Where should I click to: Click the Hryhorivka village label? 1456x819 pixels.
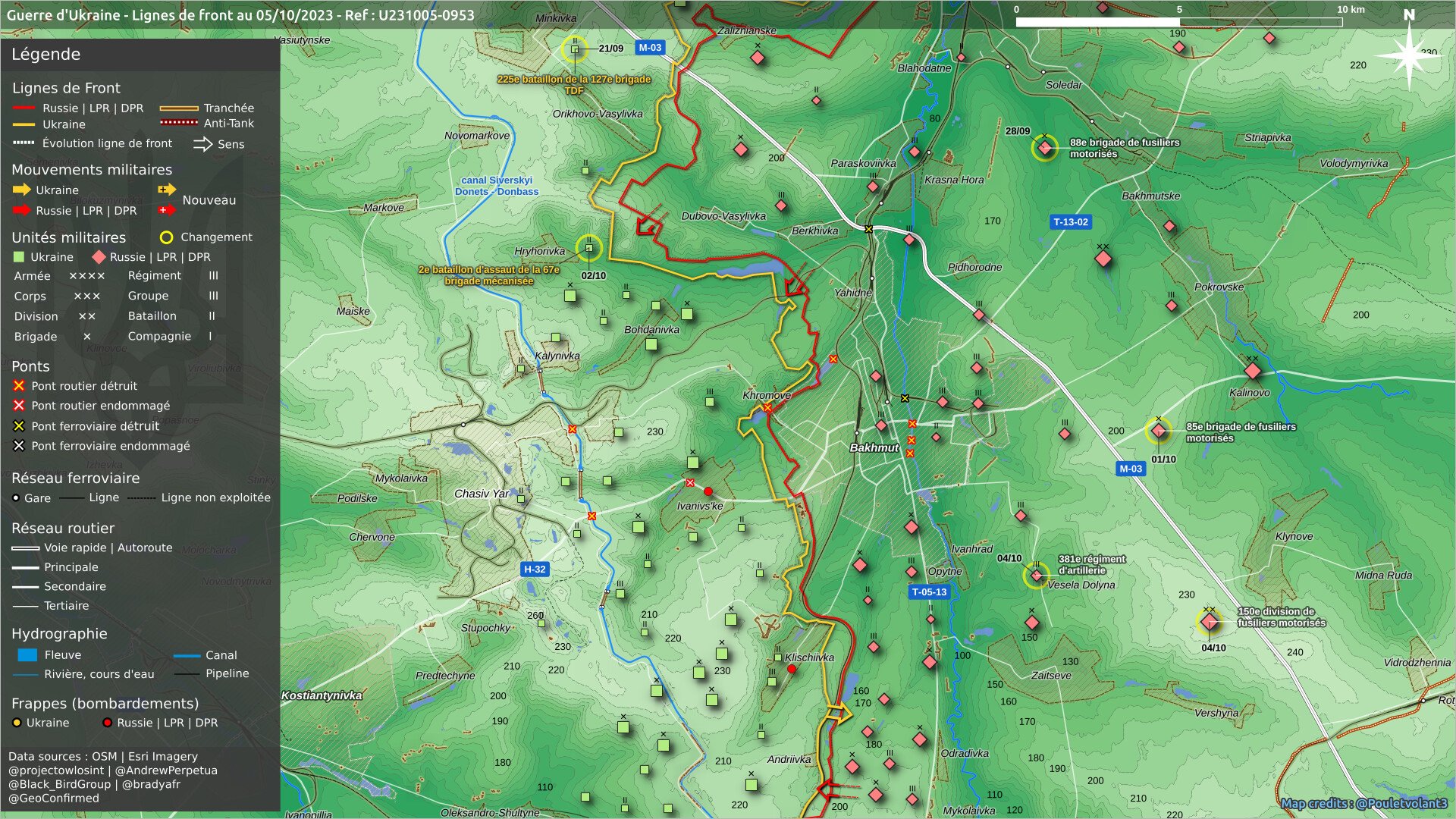pos(539,251)
